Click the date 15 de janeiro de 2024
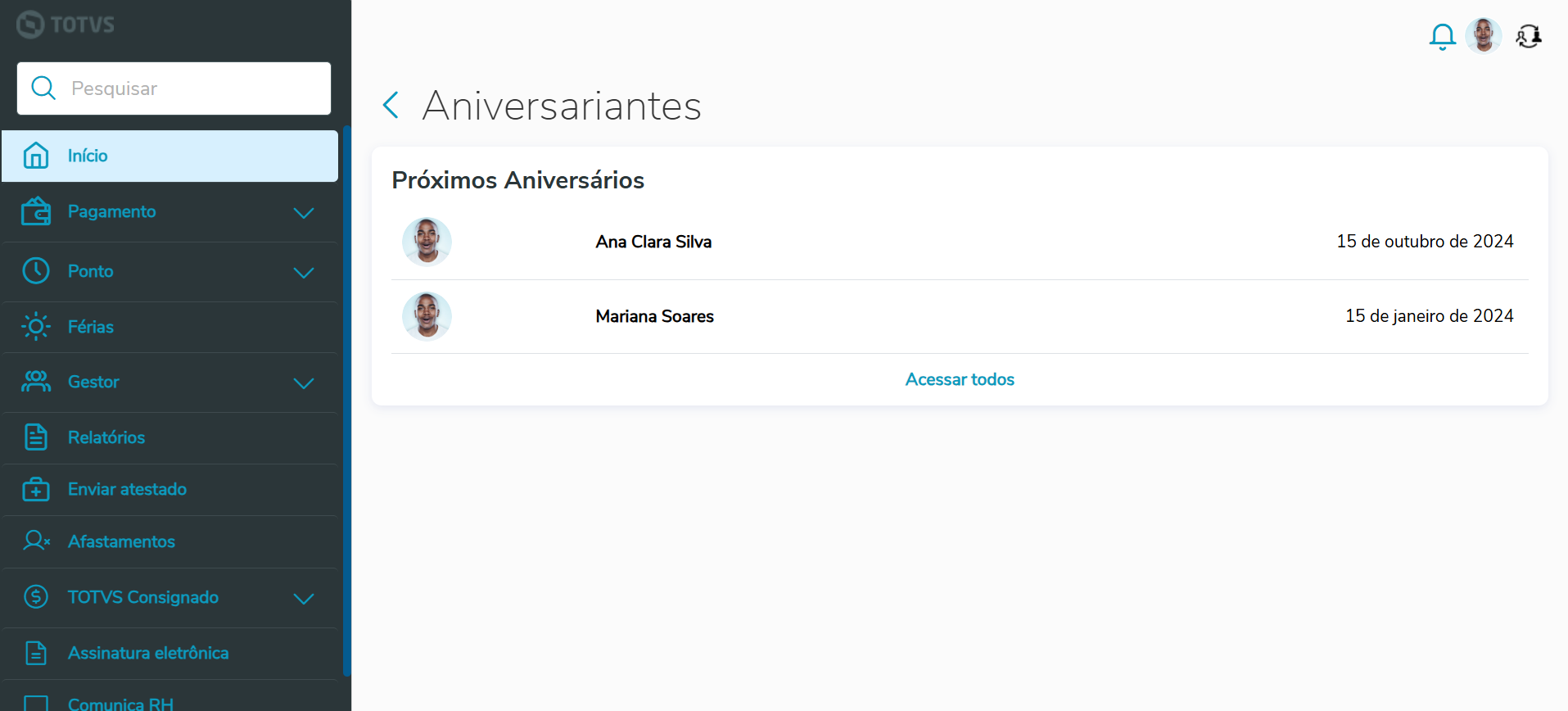The height and width of the screenshot is (711, 1568). tap(1429, 316)
